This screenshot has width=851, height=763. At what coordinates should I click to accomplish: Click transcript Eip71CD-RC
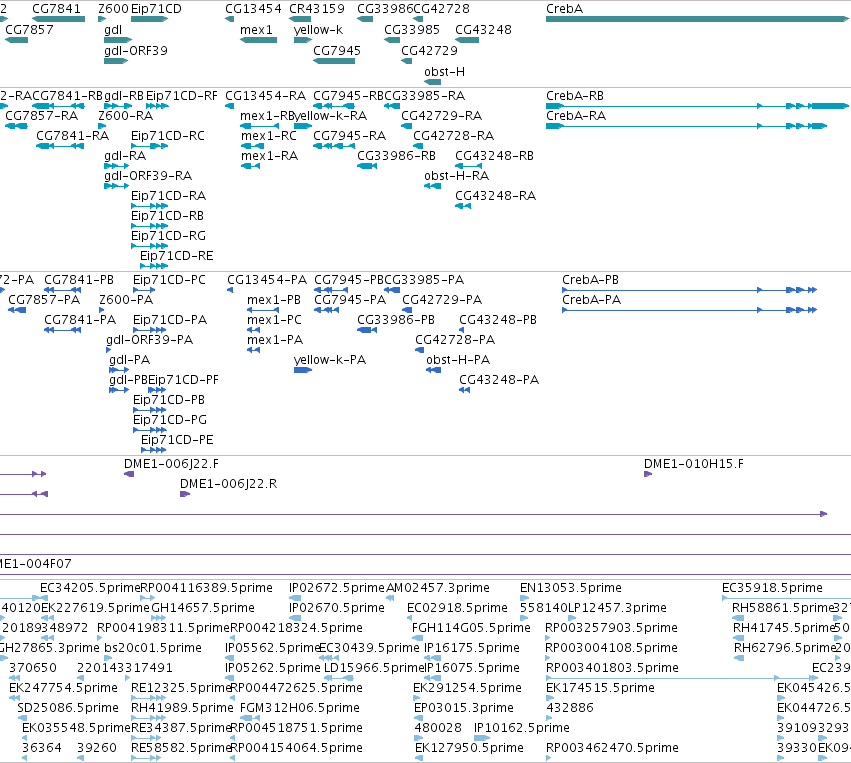149,146
